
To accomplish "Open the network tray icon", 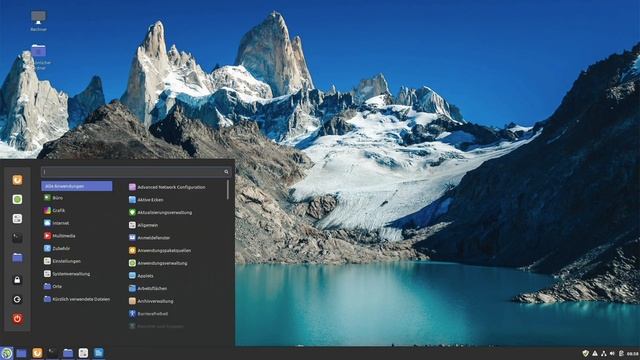I will click(x=604, y=353).
